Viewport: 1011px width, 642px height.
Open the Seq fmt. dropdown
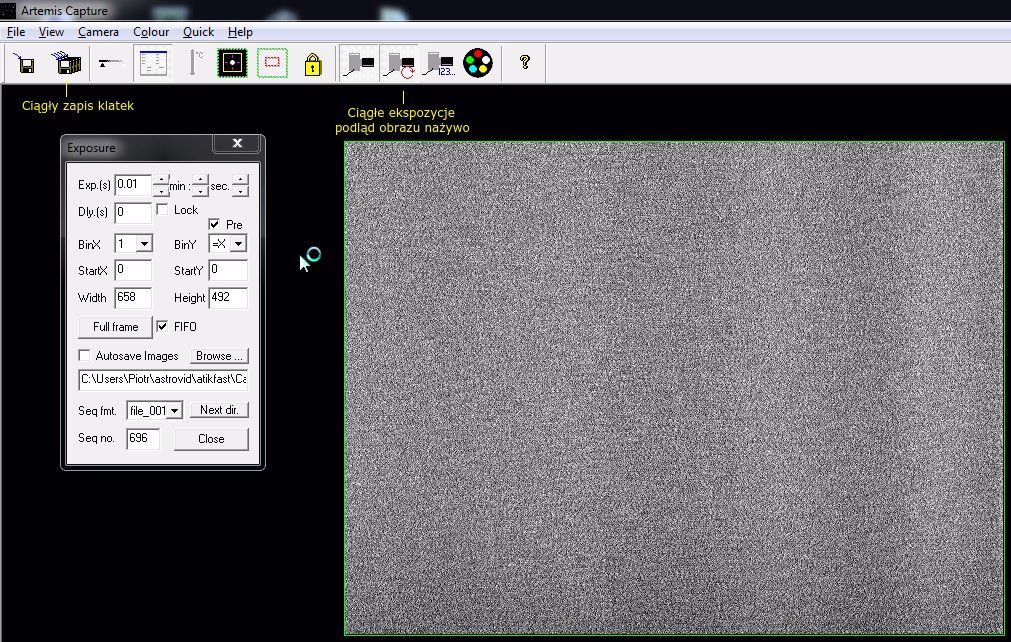(175, 410)
